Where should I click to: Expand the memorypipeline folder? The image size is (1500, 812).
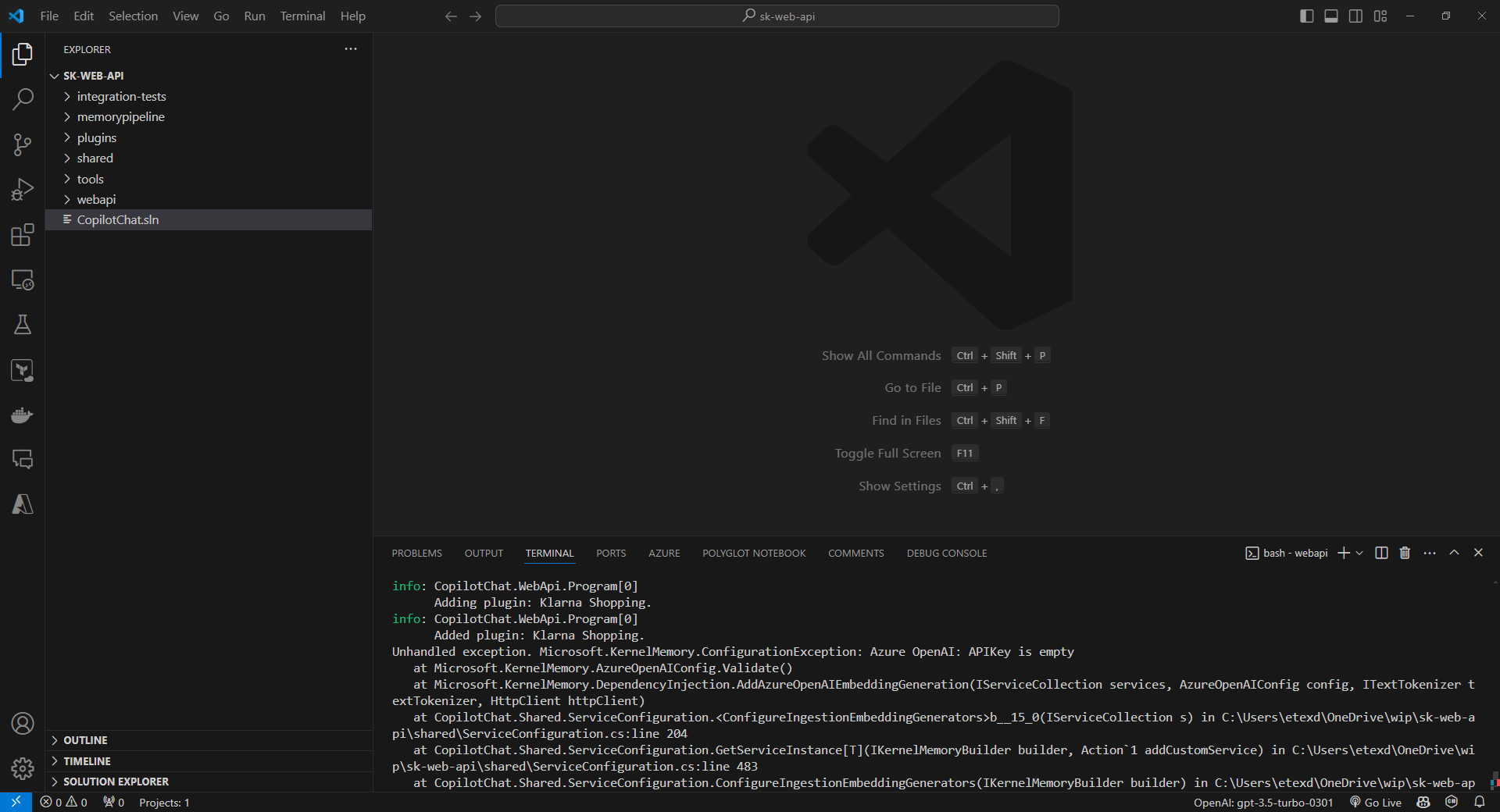pos(208,116)
